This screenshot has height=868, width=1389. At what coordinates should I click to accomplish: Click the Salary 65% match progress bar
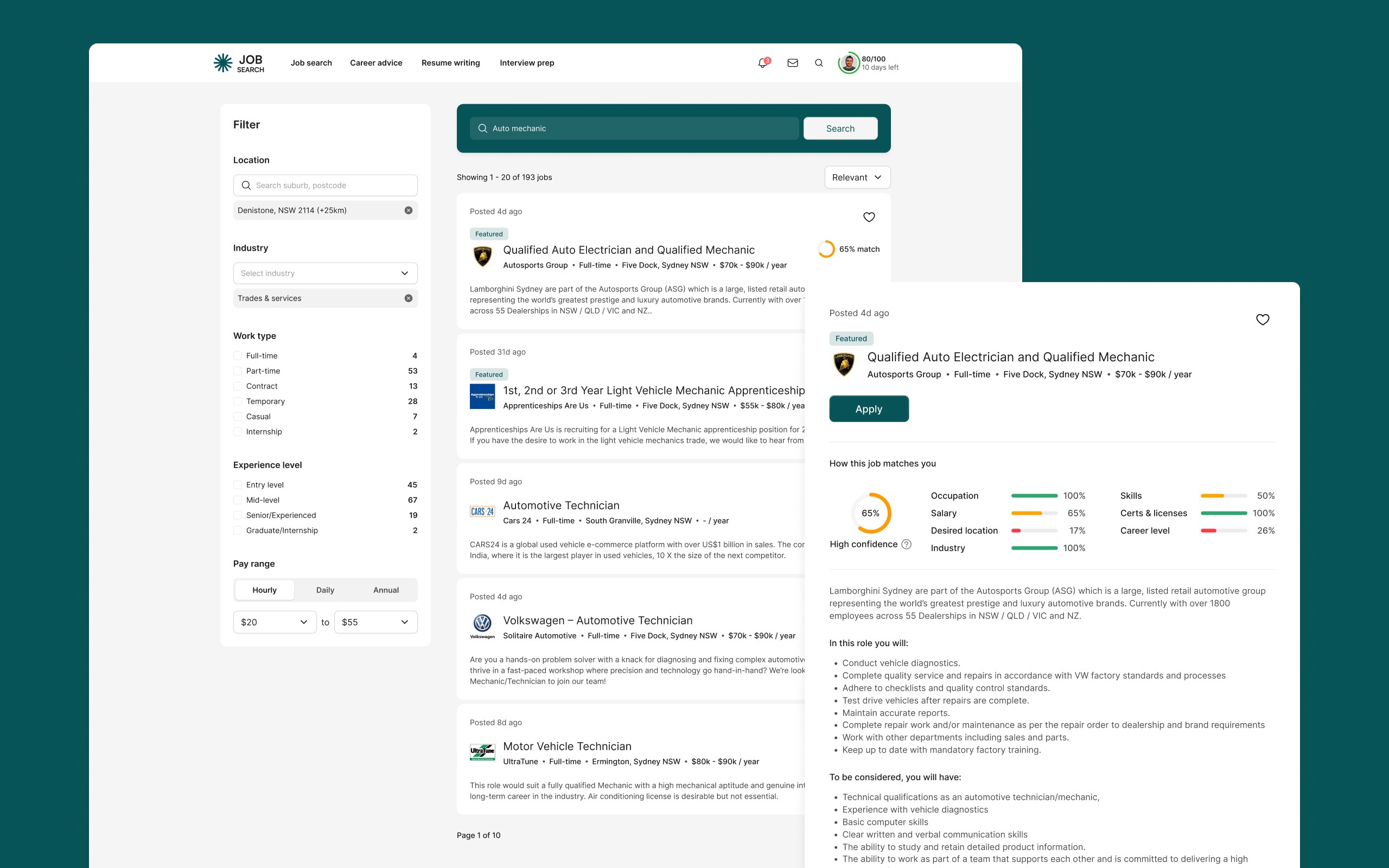pos(1033,513)
